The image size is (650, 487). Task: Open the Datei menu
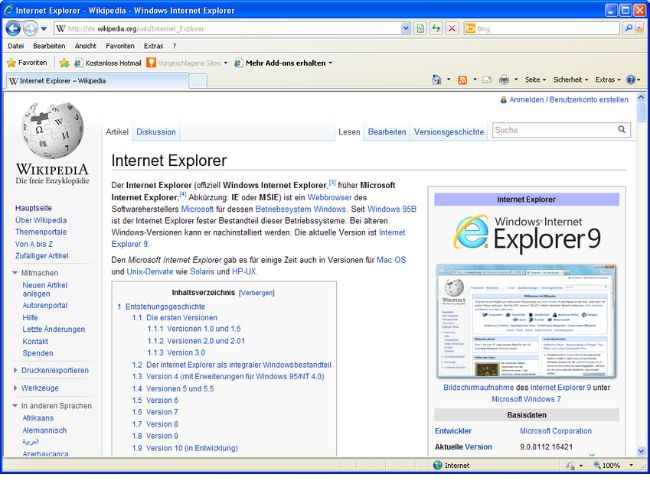[16, 46]
